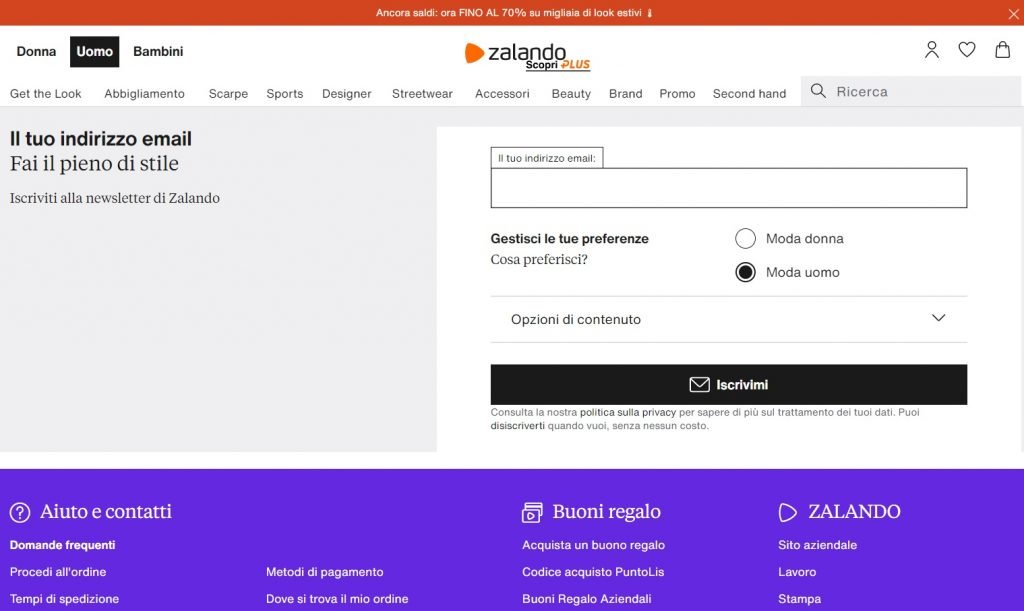Open the Lavoro link

point(797,572)
